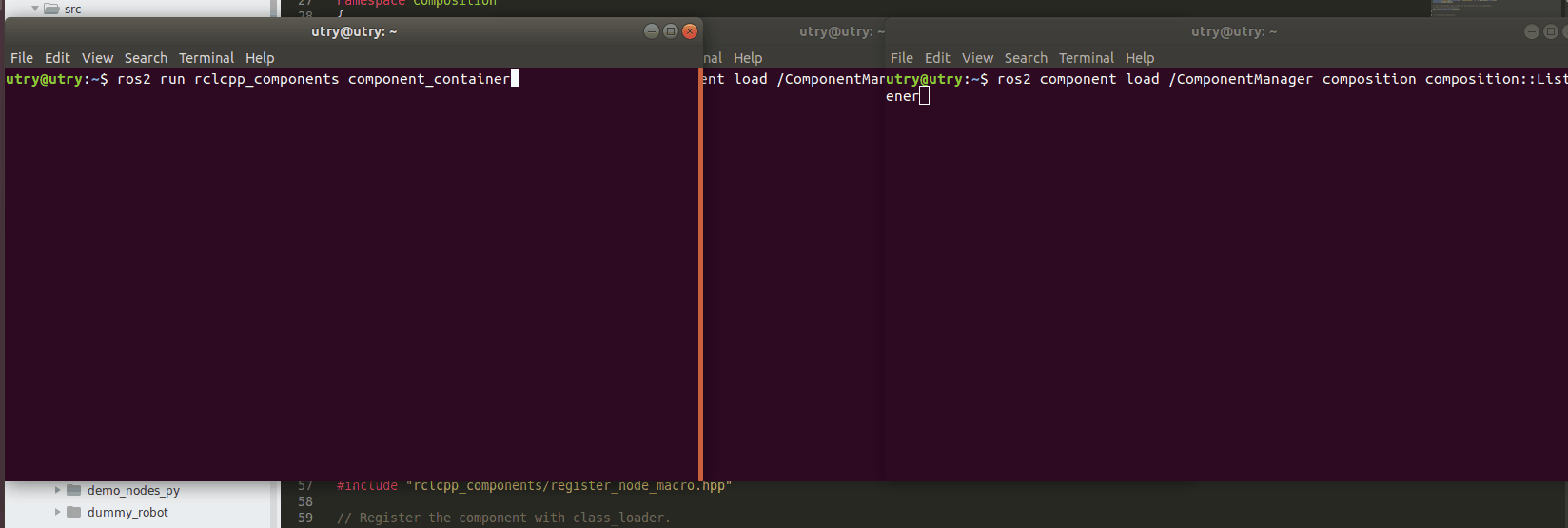Click the '#include' line for register_node_macro.hpp

(x=534, y=486)
